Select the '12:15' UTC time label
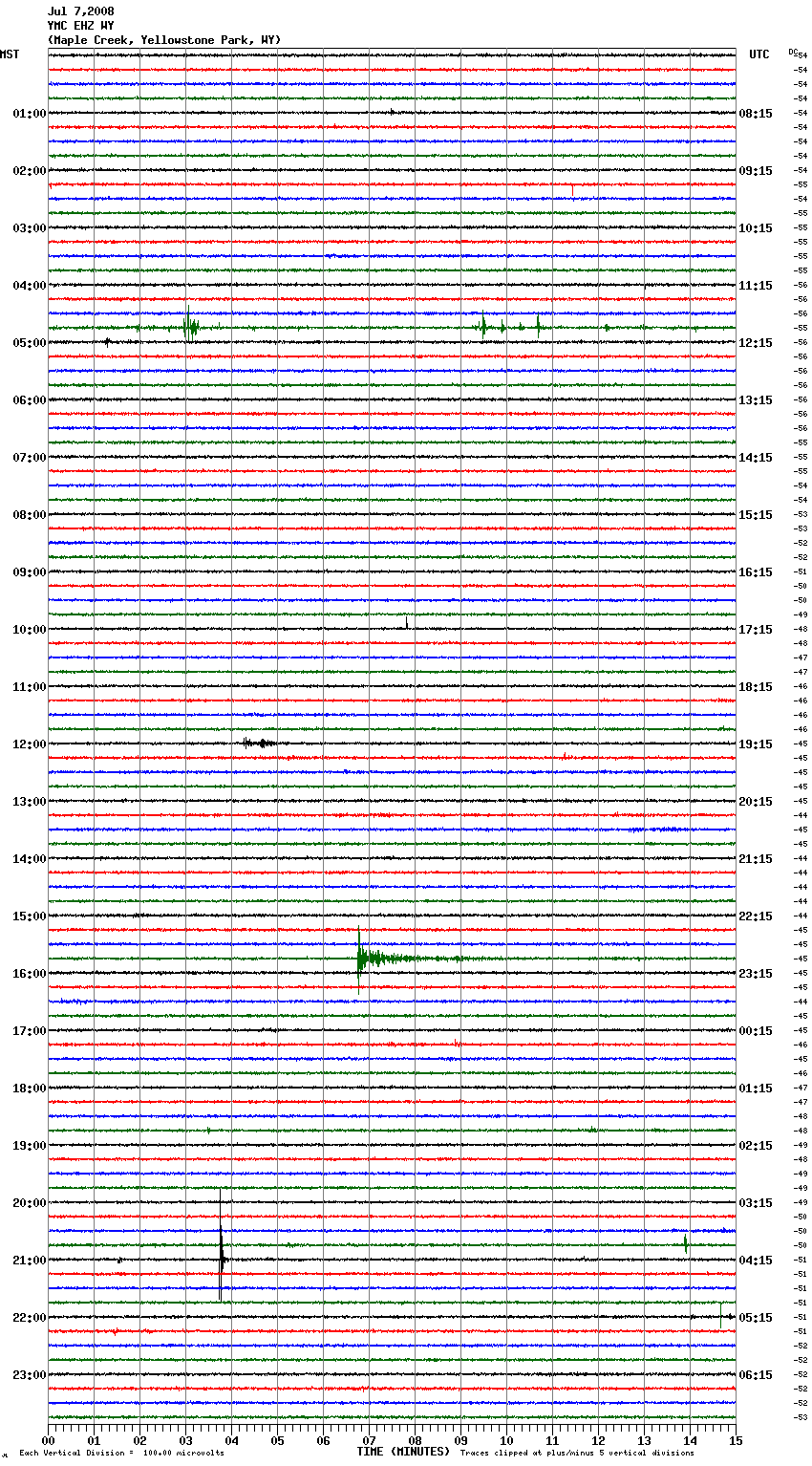 click(756, 343)
